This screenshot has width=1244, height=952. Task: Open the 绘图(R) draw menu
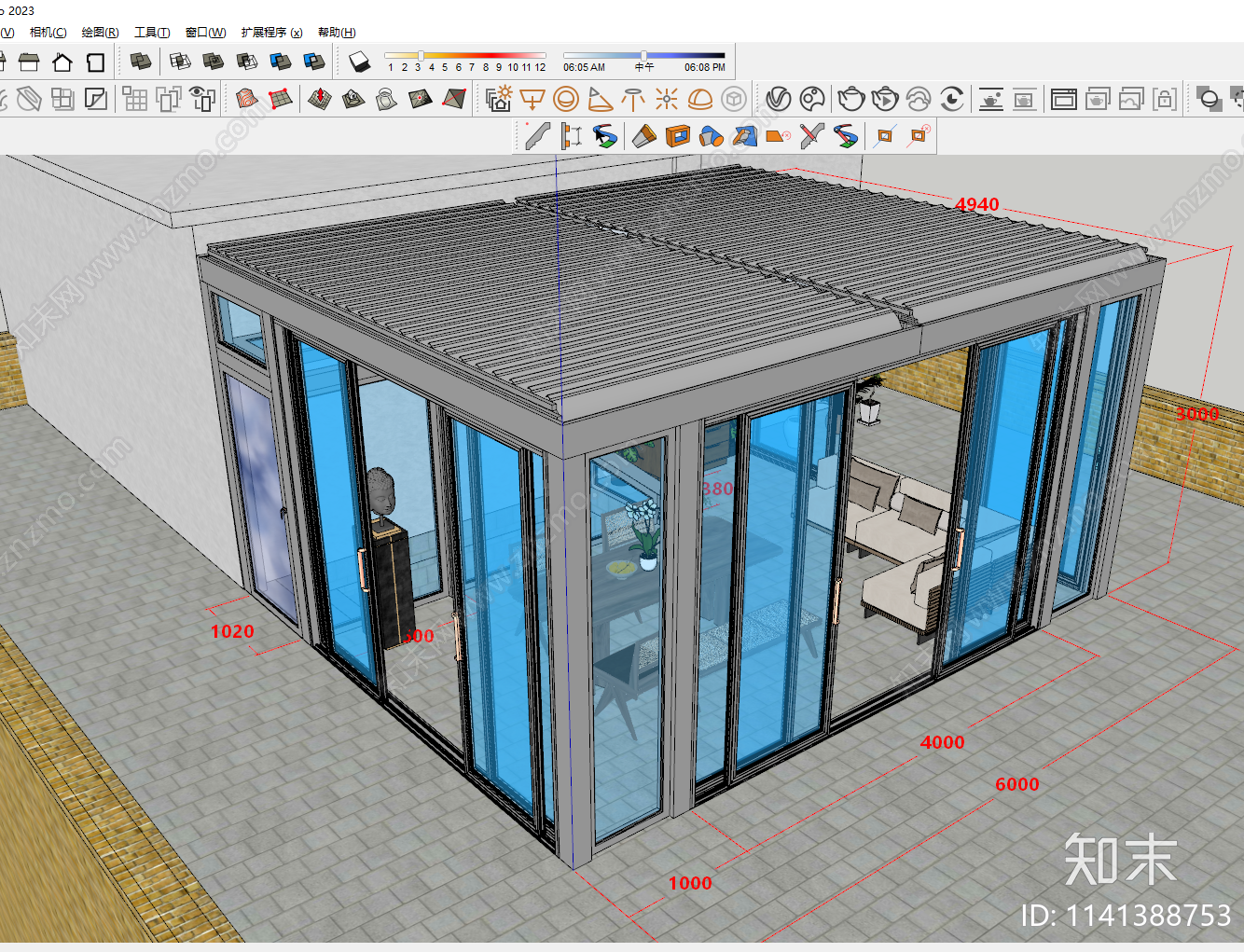100,32
